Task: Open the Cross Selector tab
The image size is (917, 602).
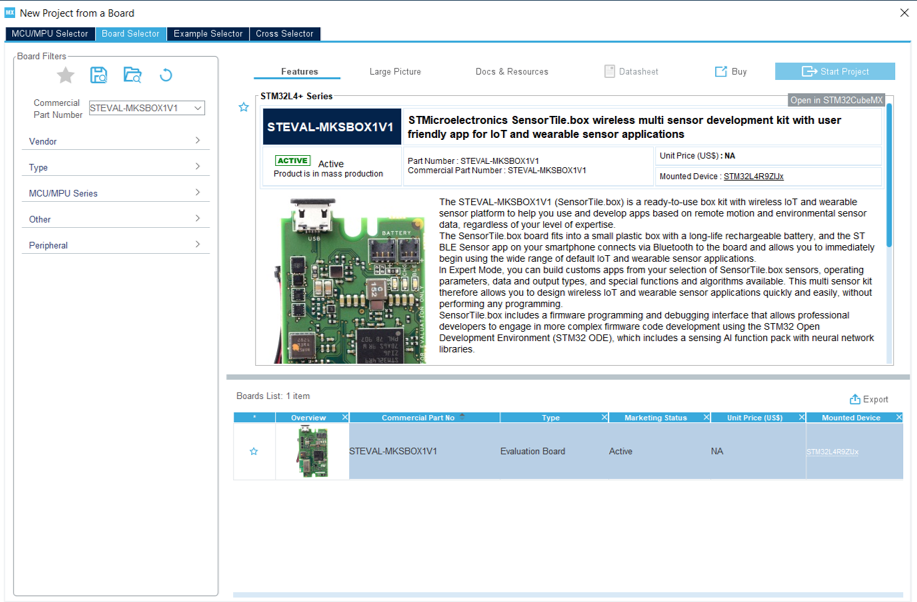Action: click(285, 34)
